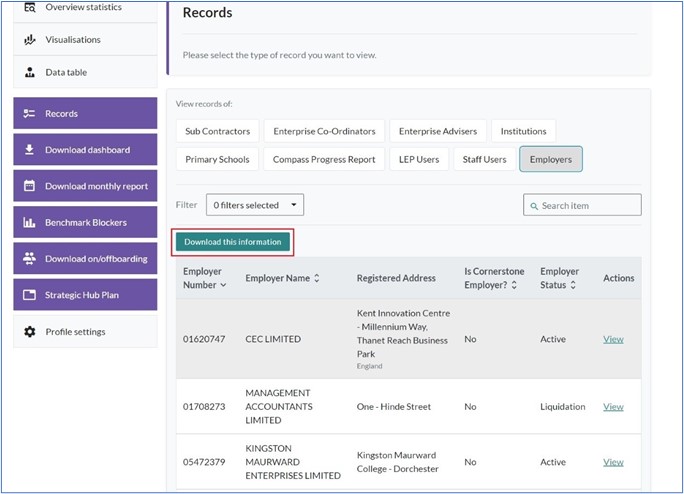Click the Overview statistics icon
This screenshot has height=494, width=684.
coord(30,7)
